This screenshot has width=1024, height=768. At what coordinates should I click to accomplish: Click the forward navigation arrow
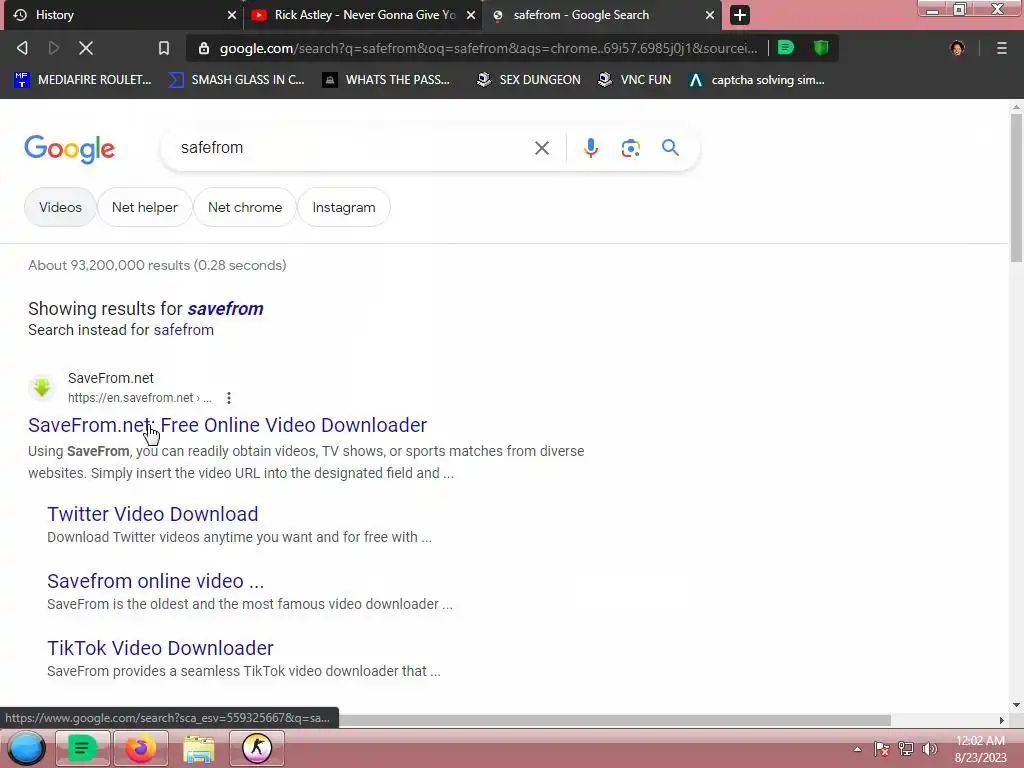pos(54,48)
